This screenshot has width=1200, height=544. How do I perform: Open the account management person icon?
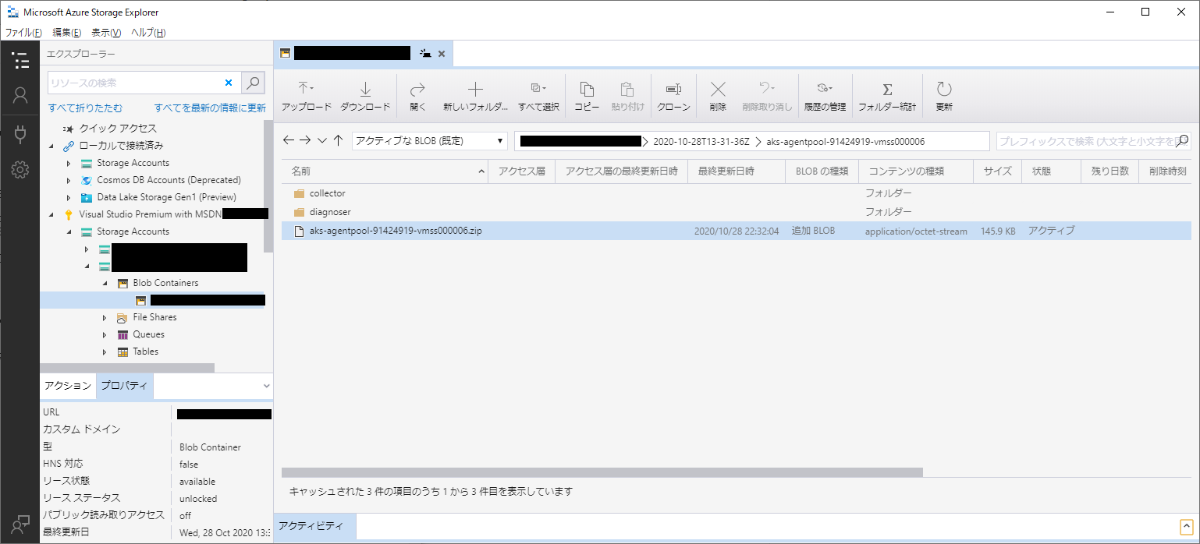tap(20, 95)
